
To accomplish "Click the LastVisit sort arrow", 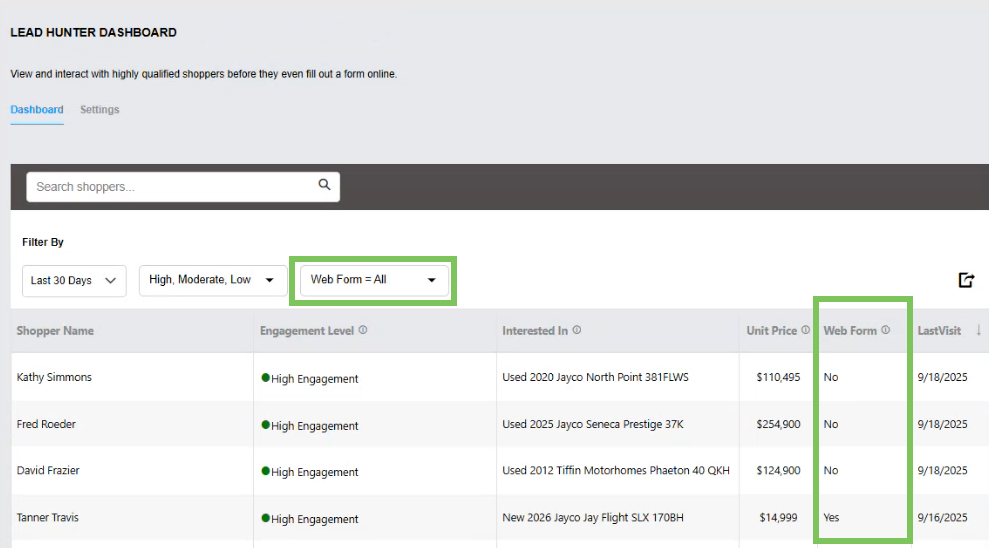I will [978, 330].
